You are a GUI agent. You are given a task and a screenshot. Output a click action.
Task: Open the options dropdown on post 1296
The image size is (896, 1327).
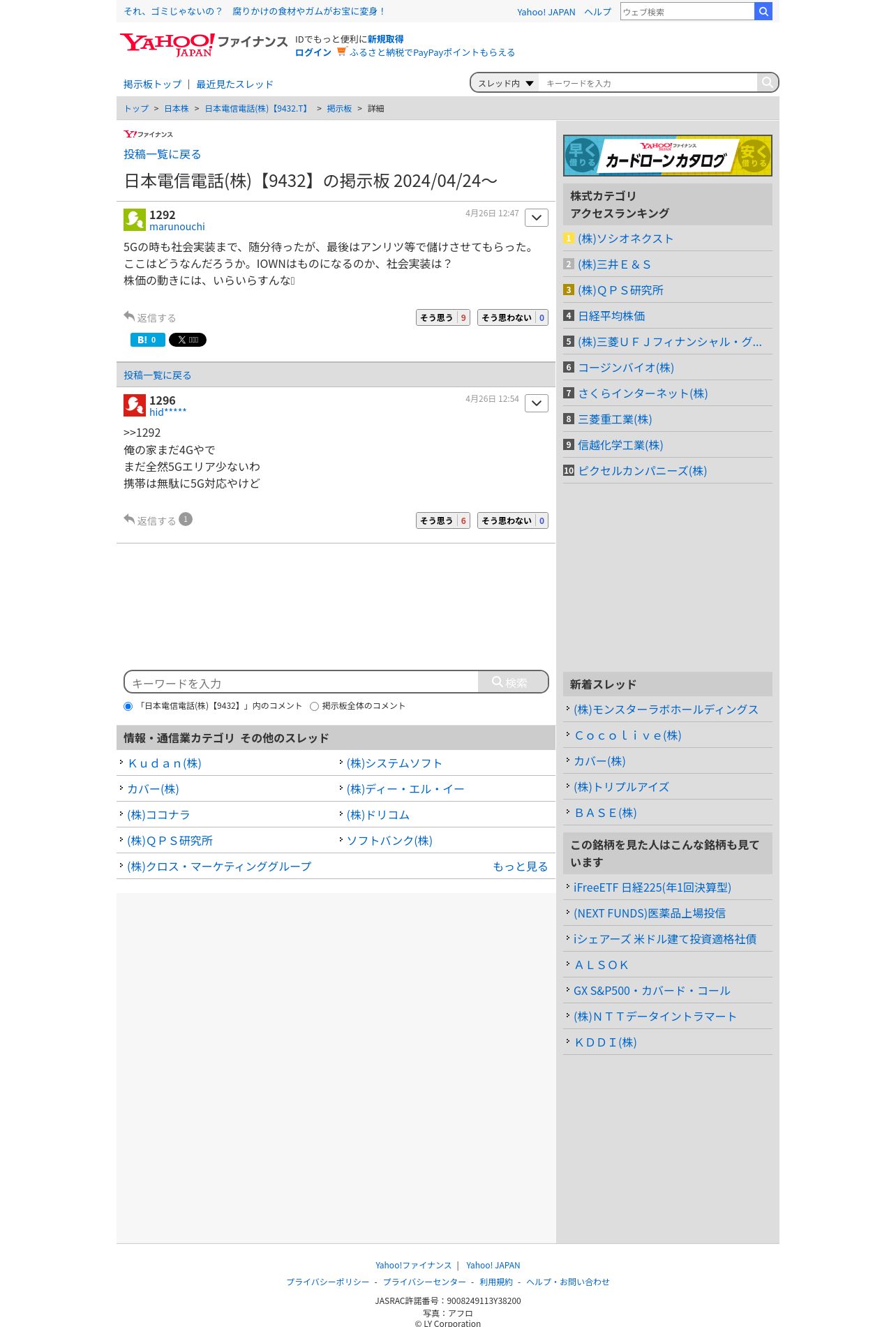[x=537, y=403]
